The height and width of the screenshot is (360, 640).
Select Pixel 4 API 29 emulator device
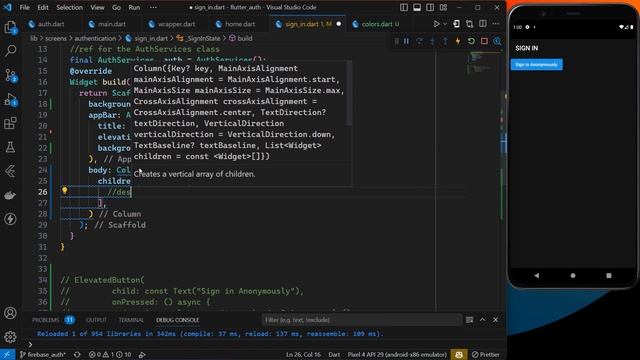397,354
